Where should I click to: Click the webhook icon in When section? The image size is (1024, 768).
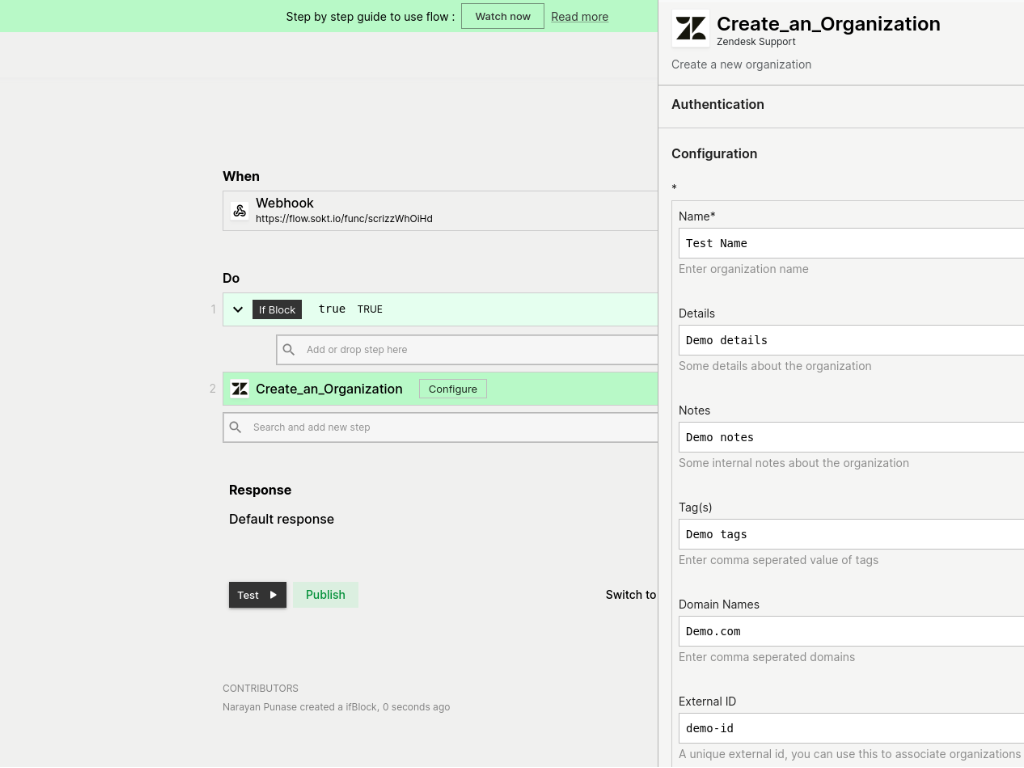pyautogui.click(x=239, y=211)
